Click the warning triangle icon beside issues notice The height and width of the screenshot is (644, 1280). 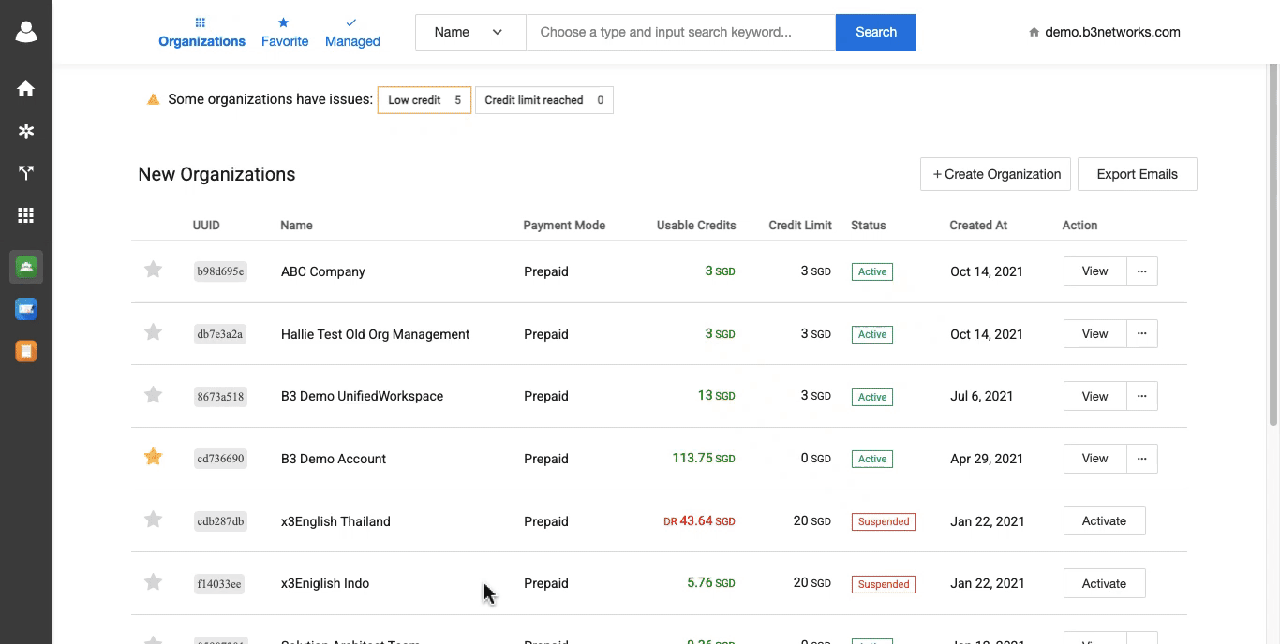click(x=153, y=100)
